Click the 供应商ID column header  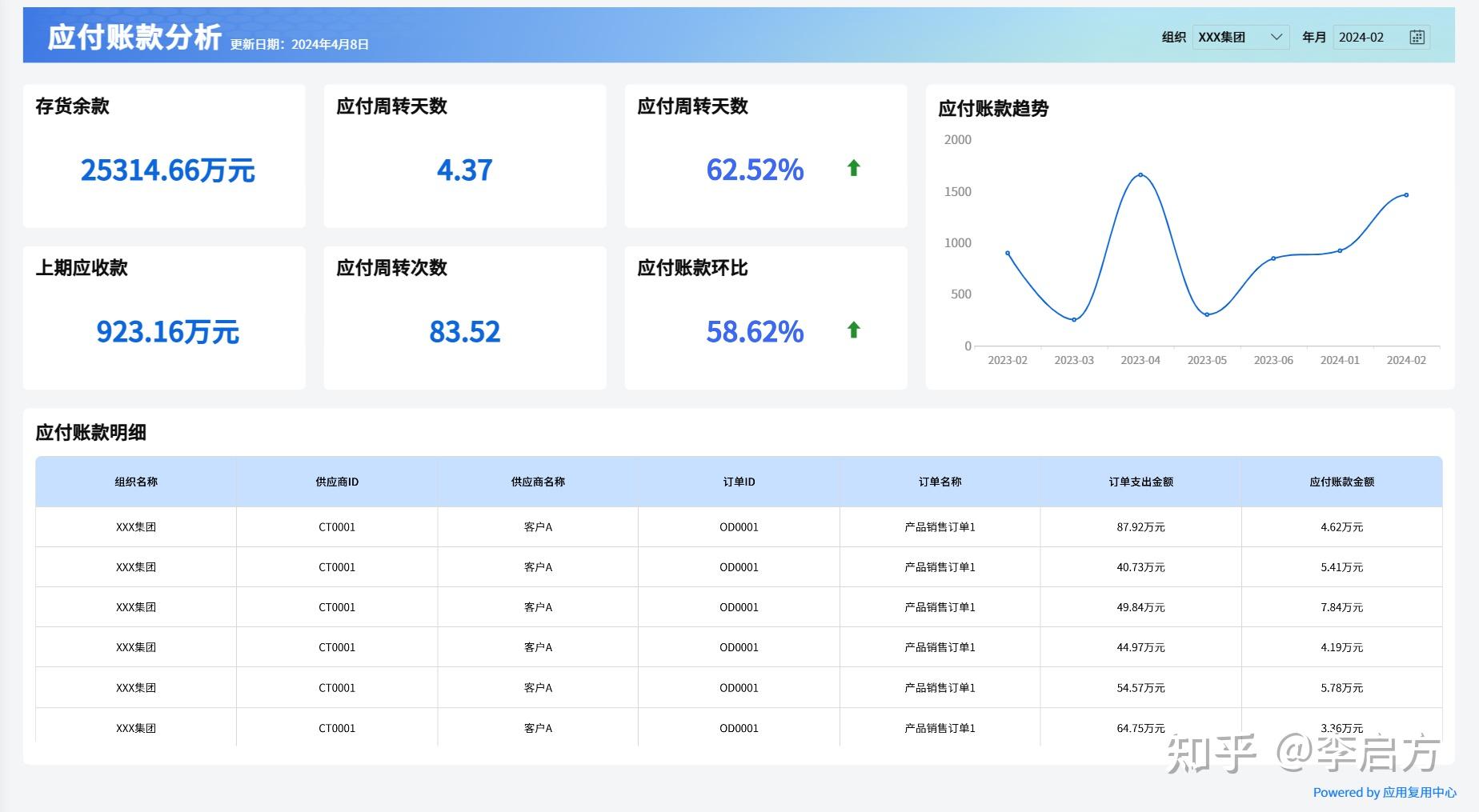click(x=337, y=482)
